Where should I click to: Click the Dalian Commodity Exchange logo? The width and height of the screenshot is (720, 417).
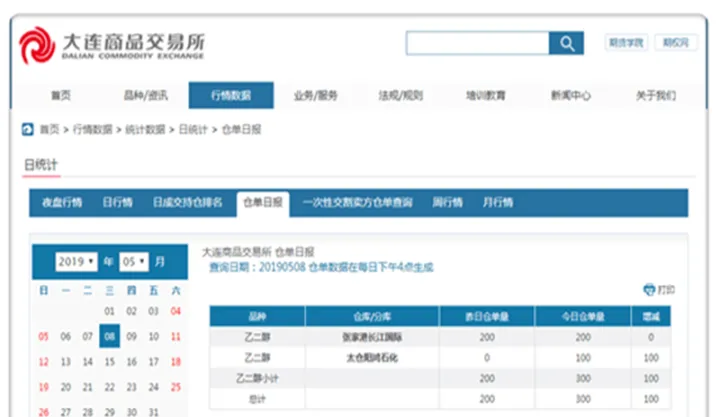[112, 45]
